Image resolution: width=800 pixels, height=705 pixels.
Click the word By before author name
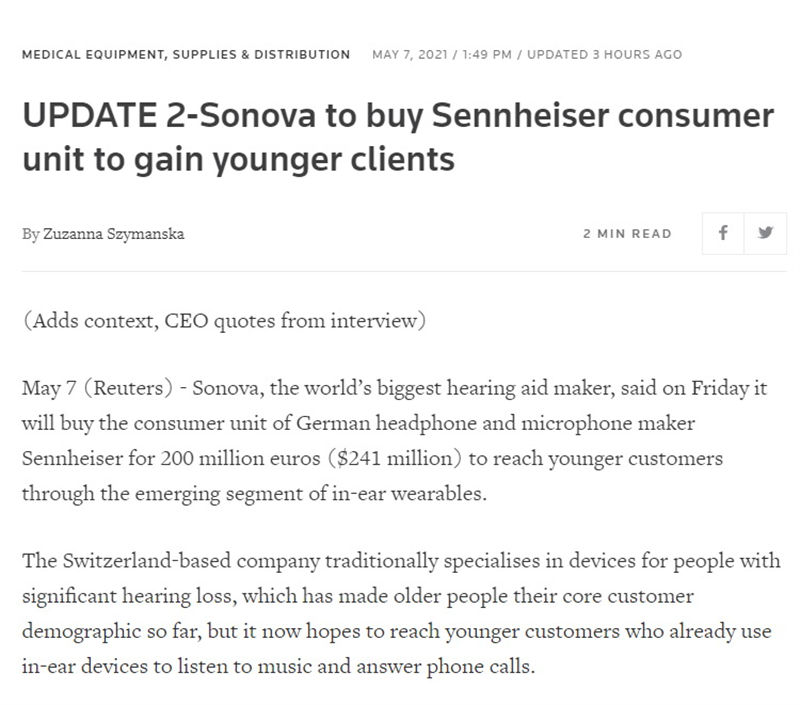click(x=31, y=234)
